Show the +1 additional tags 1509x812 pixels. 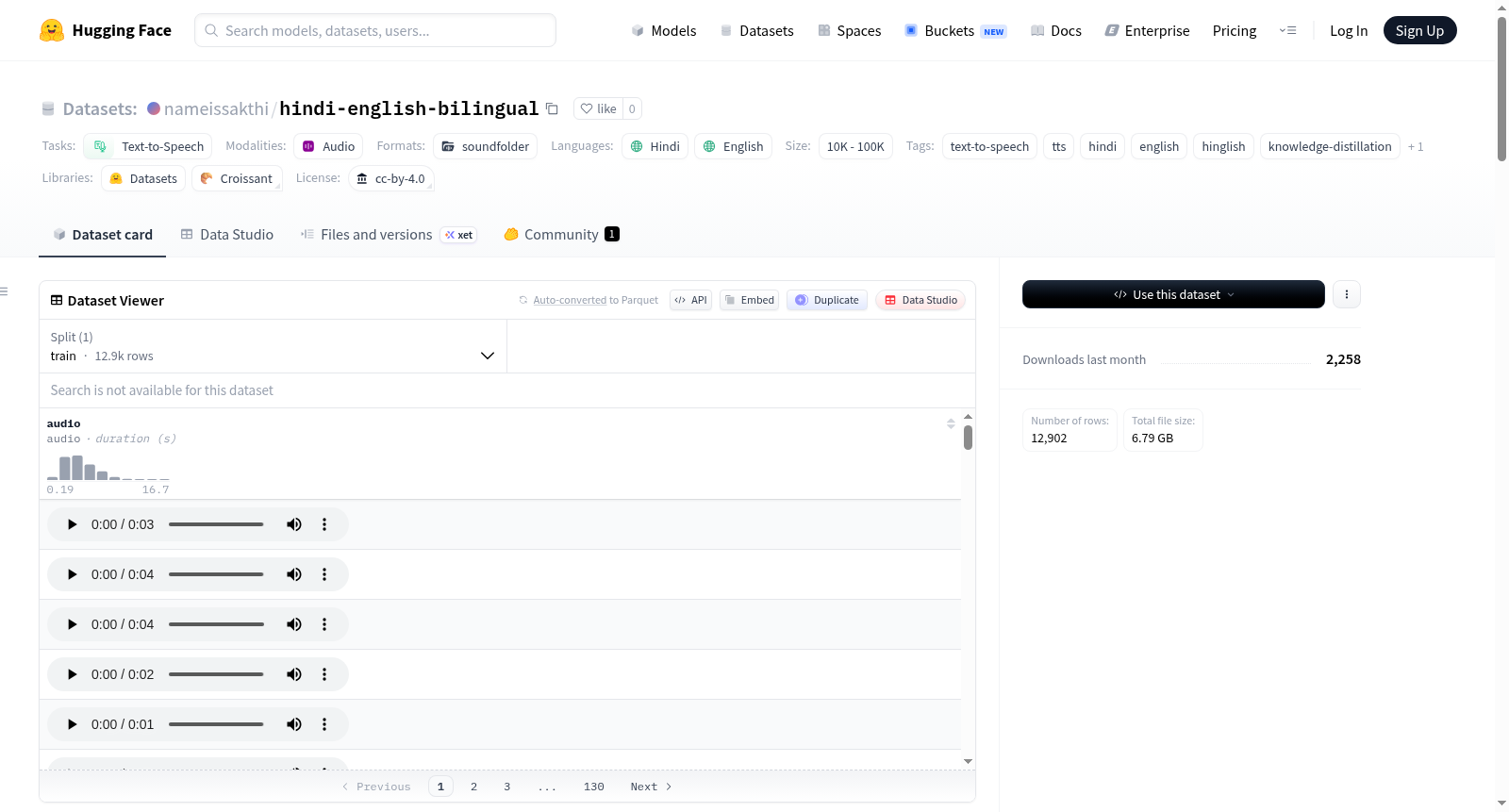coord(1416,146)
